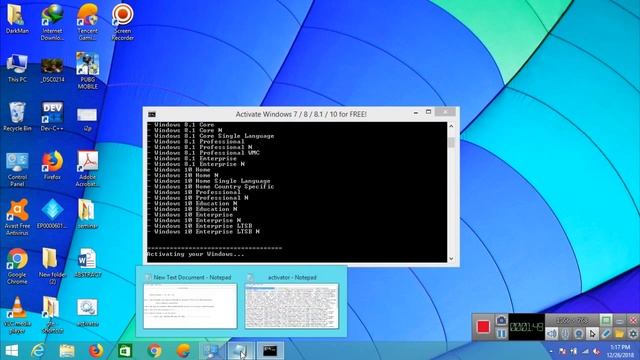Select the Firefox desktop shortcut
The image size is (640, 360).
click(52, 165)
